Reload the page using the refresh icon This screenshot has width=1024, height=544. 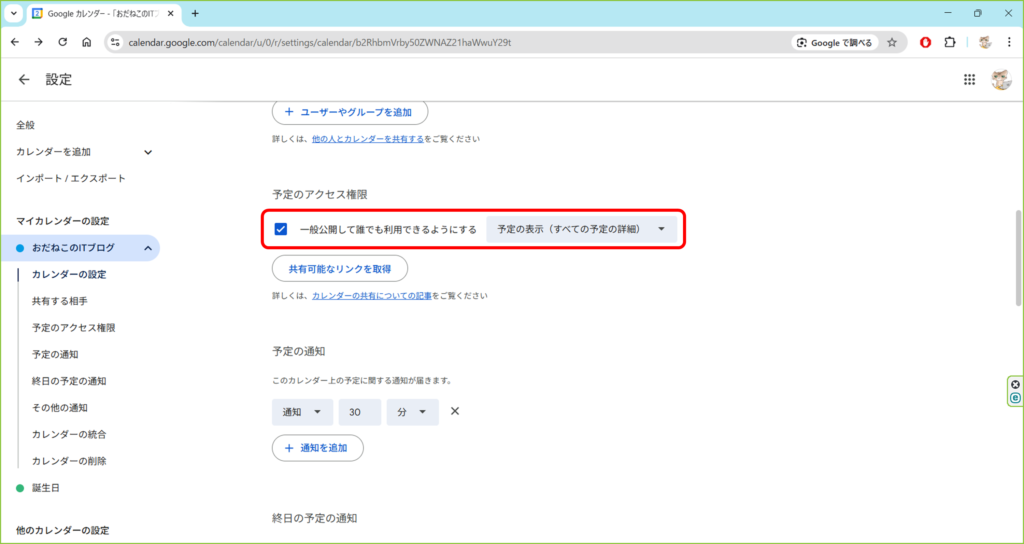click(63, 43)
